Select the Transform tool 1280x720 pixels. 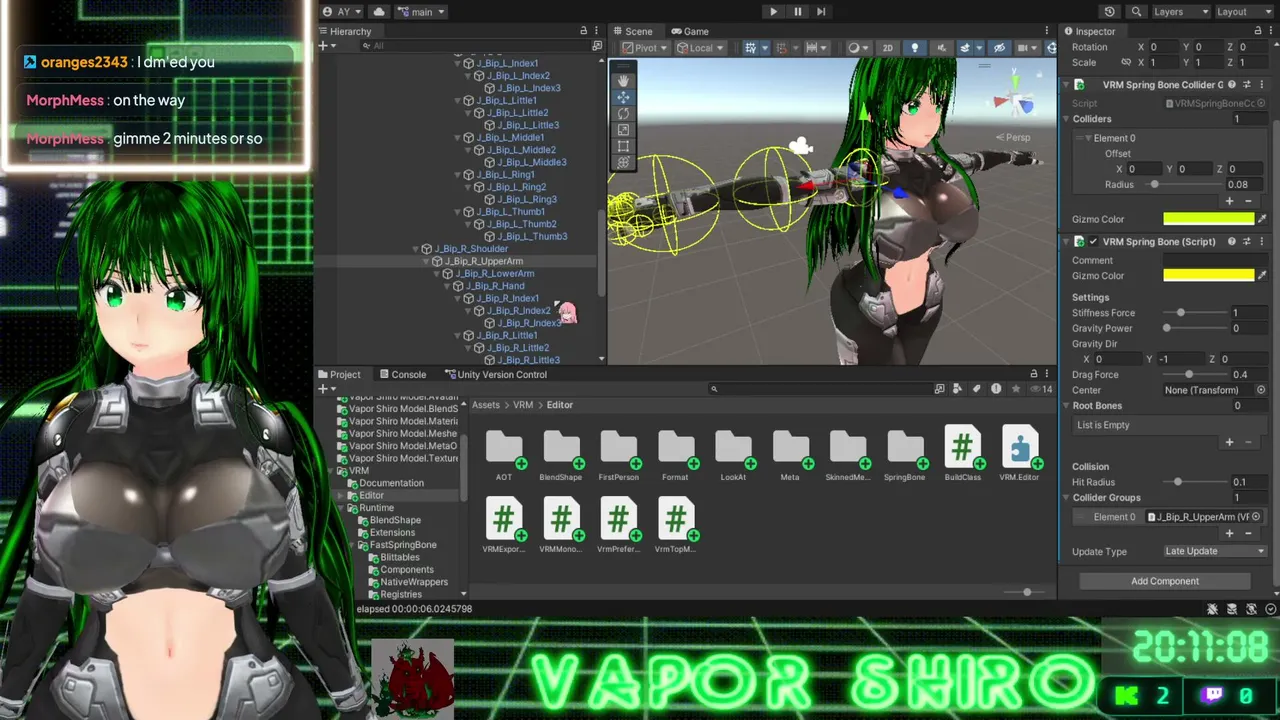click(623, 162)
